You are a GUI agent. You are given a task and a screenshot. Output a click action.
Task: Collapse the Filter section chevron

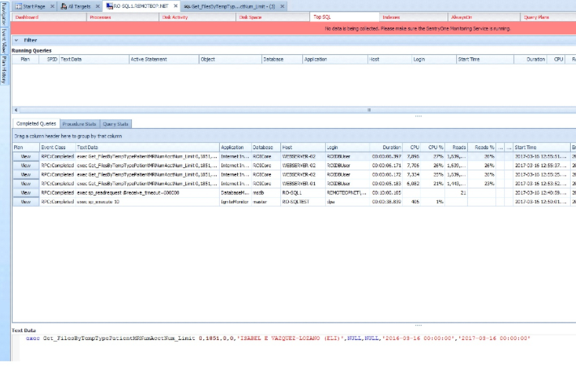(16, 40)
